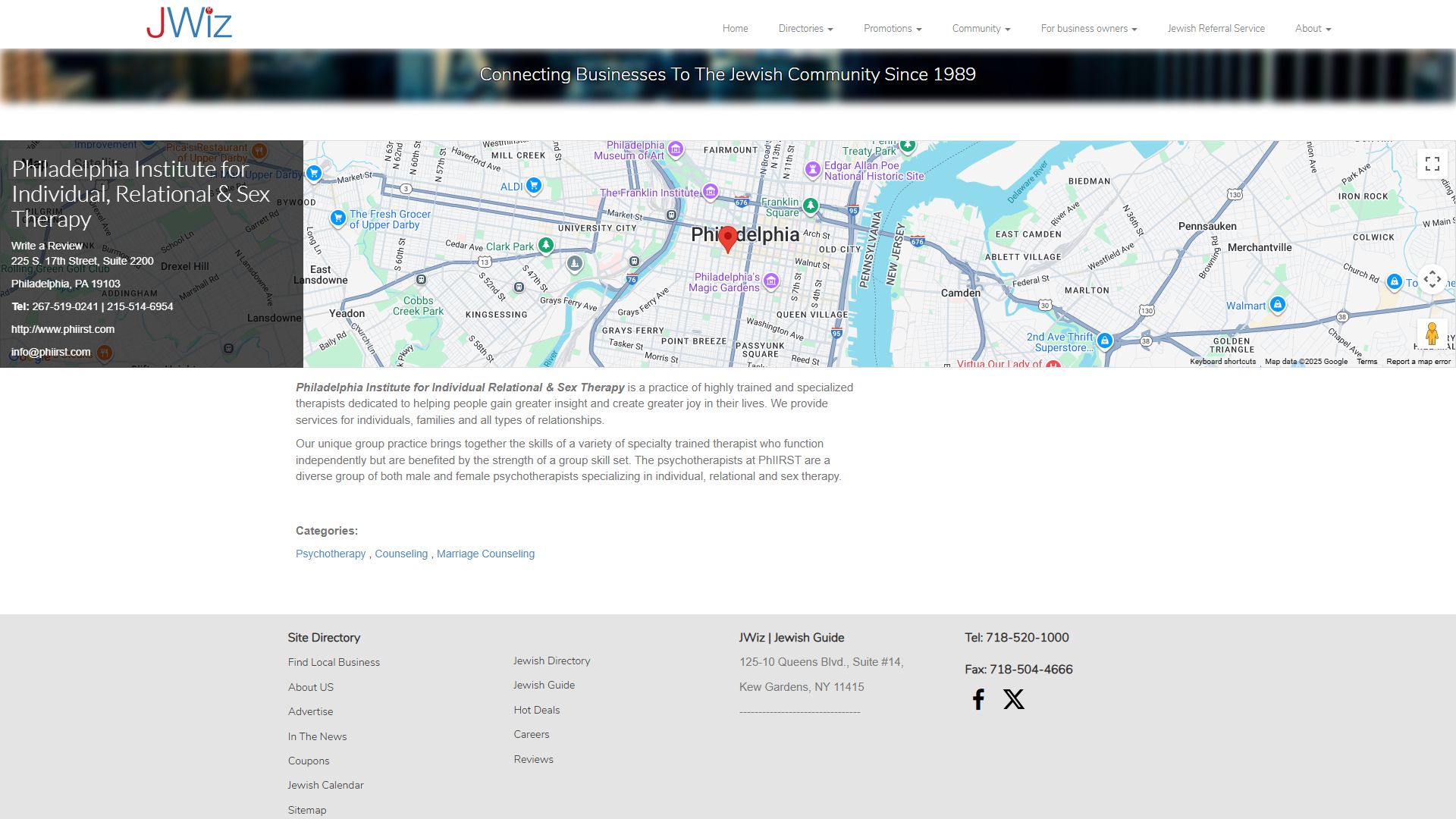Open the About dropdown menu
This screenshot has height=819, width=1456.
tap(1313, 29)
